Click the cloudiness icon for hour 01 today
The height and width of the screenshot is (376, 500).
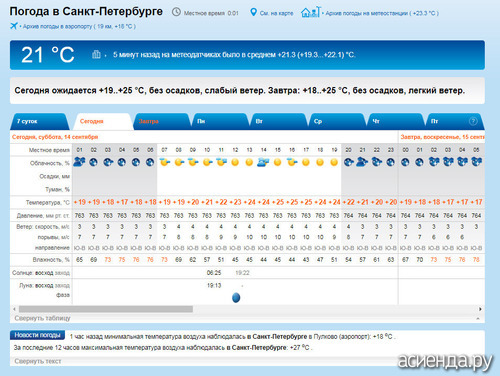click(x=79, y=162)
